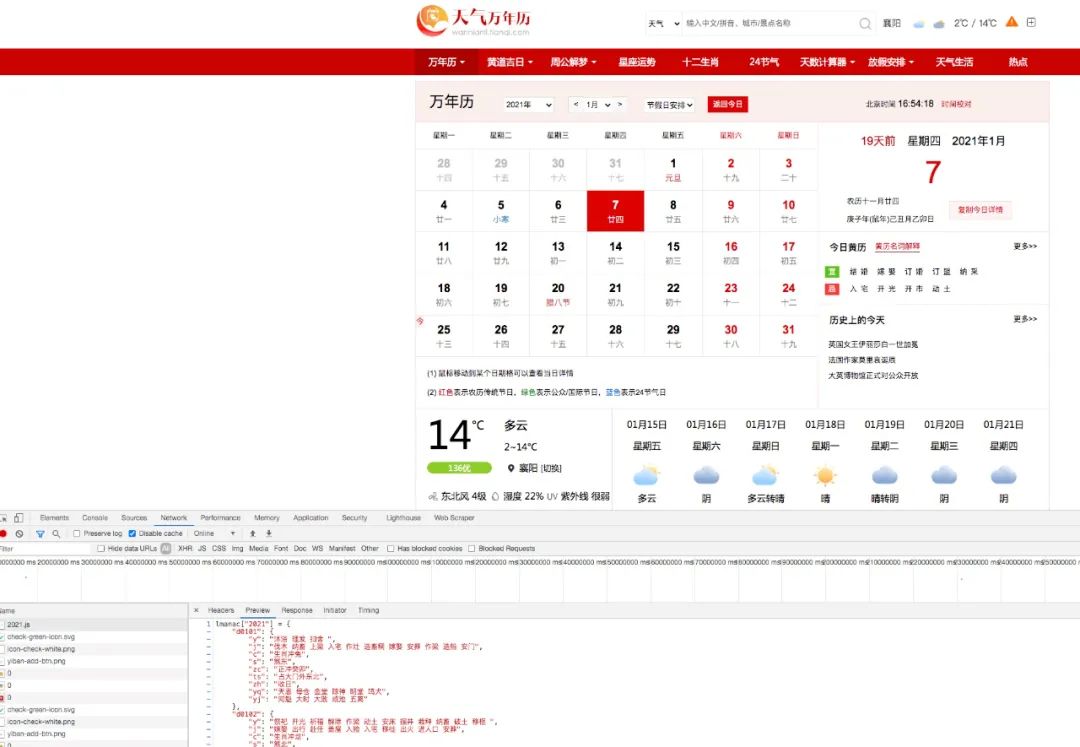1080x747 pixels.
Task: Open network search magnifier icon
Action: [x=56, y=534]
